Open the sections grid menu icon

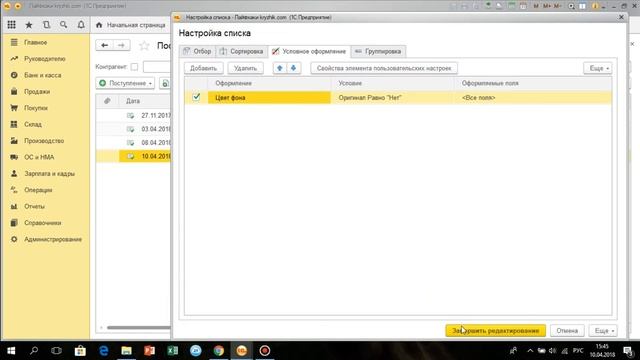pyautogui.click(x=11, y=25)
